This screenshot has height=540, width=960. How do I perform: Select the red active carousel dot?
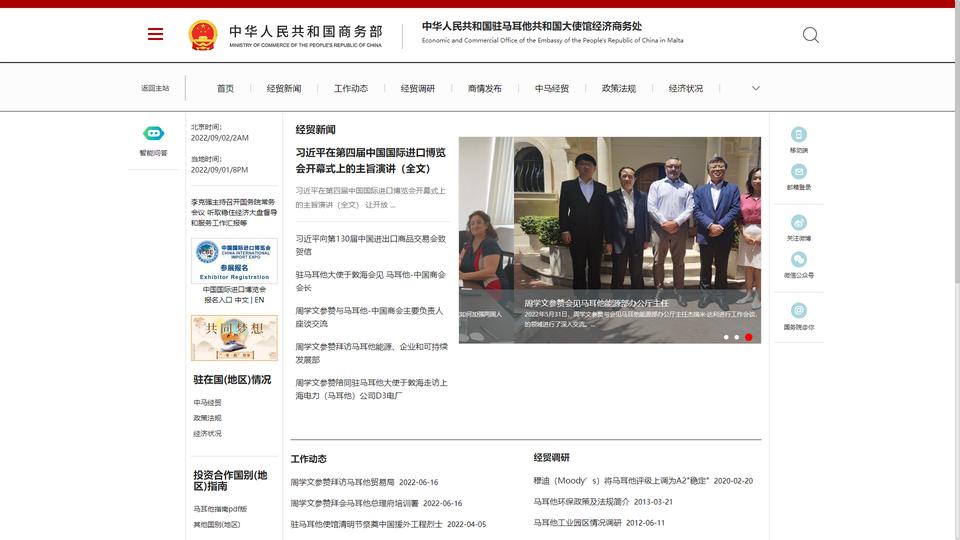(748, 337)
